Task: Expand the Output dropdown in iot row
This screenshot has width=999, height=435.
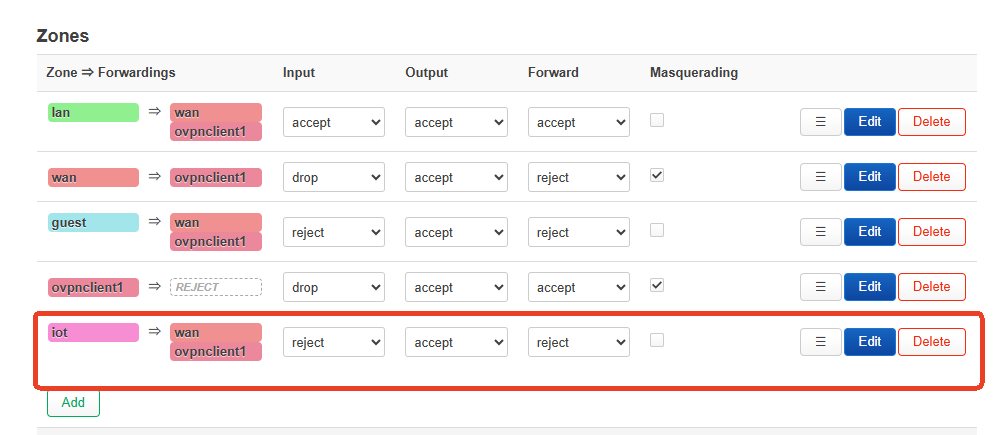Action: (x=456, y=343)
